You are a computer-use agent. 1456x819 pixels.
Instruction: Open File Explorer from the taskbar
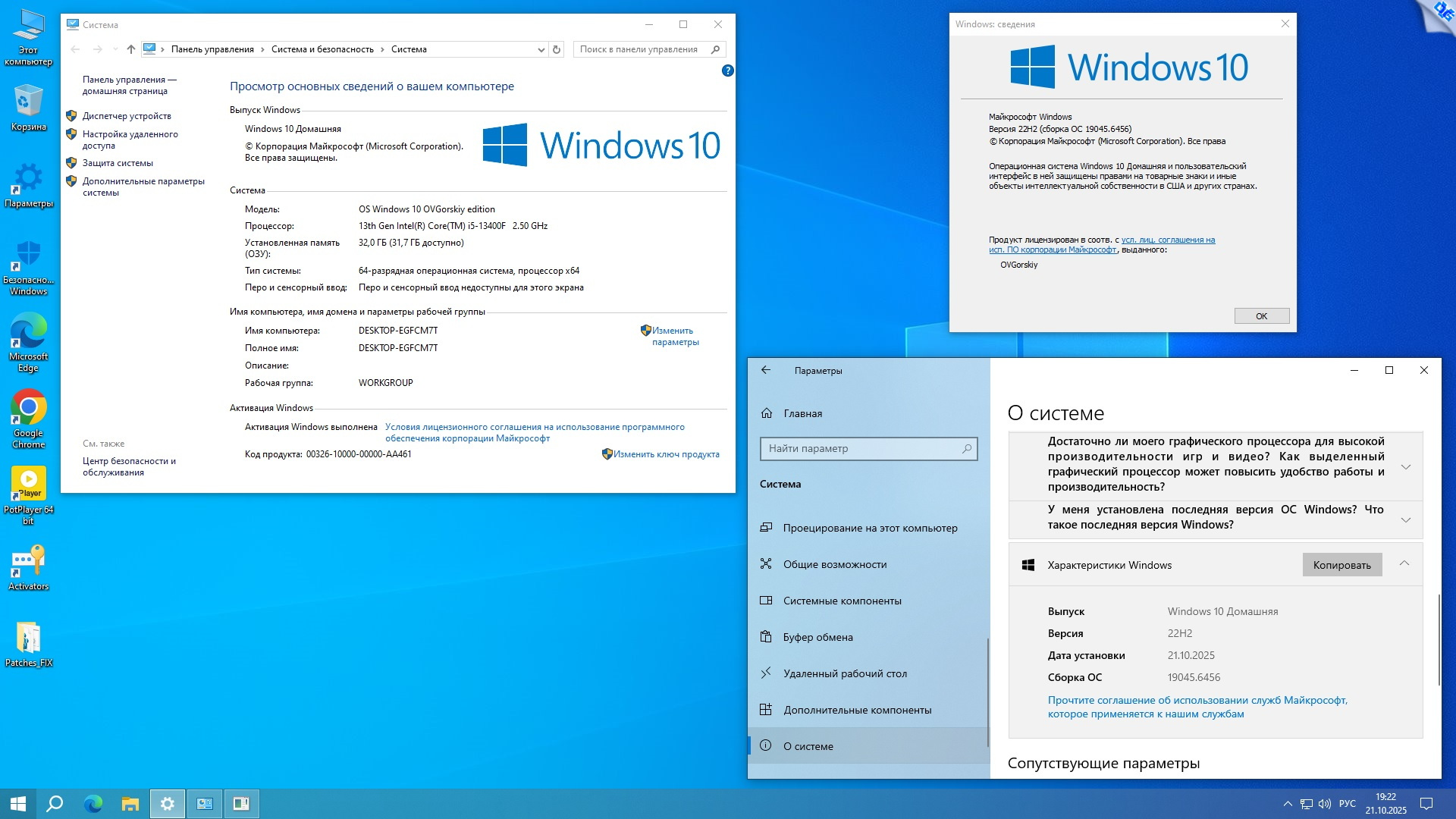point(130,804)
